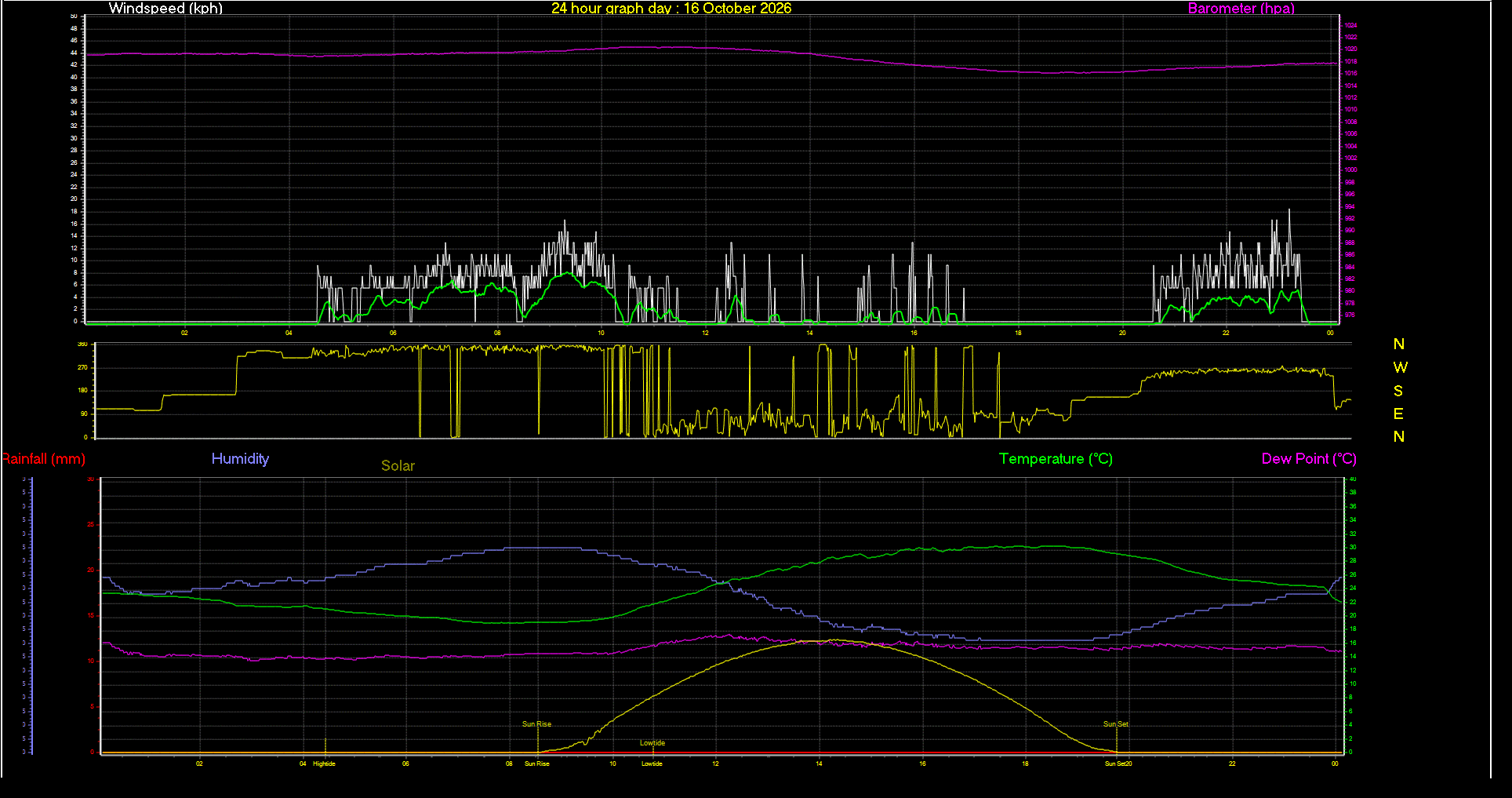Click the magenta 'Dew Point (°C)' label
1512x798 pixels.
click(x=1309, y=459)
